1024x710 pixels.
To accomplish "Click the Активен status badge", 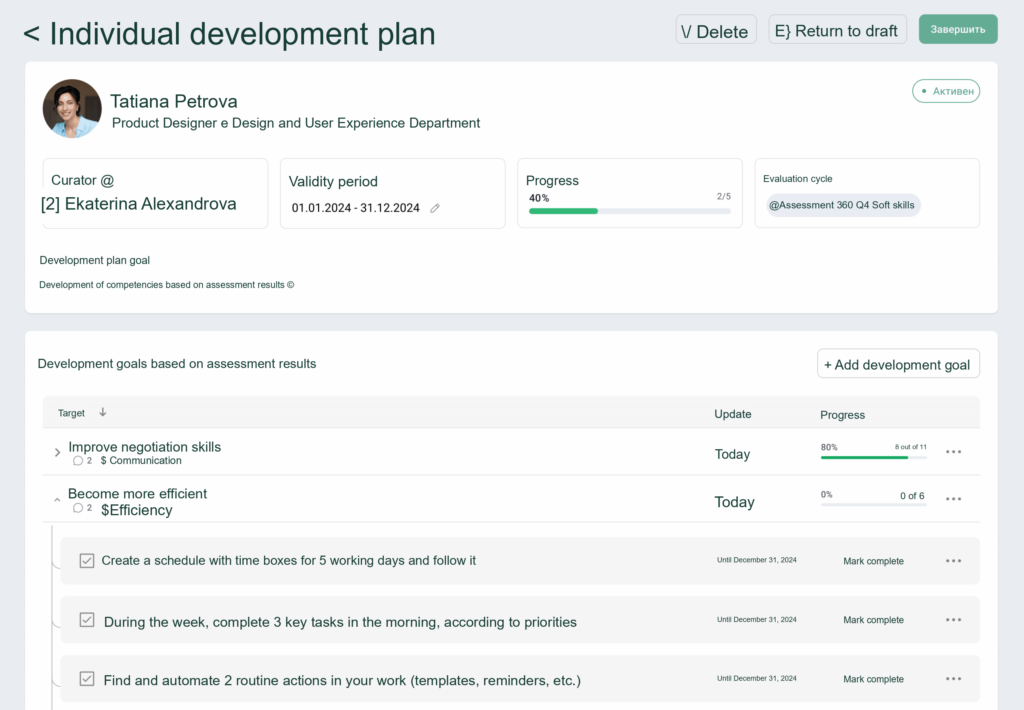I will point(946,91).
